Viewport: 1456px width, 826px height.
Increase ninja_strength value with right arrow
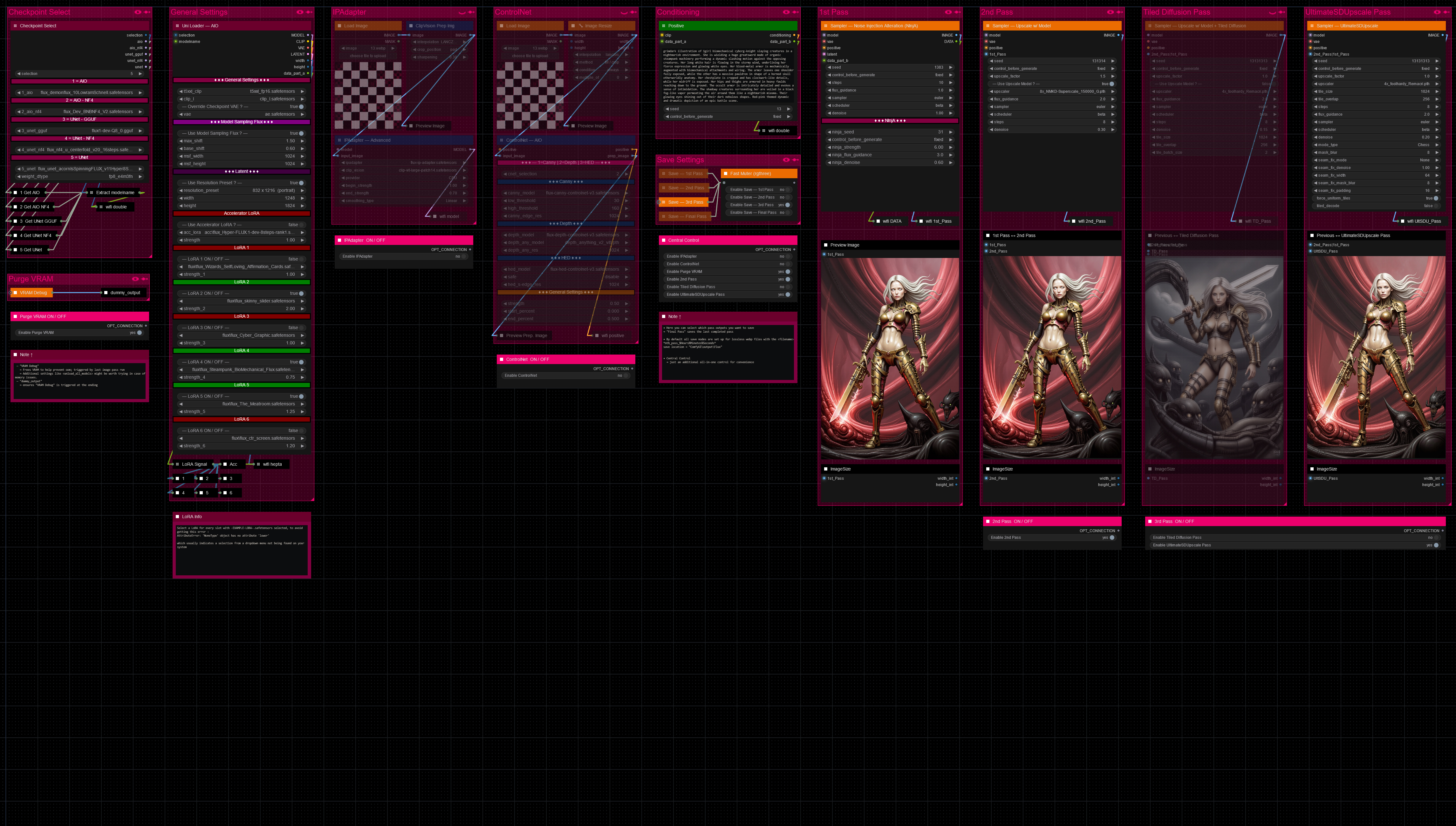click(951, 147)
